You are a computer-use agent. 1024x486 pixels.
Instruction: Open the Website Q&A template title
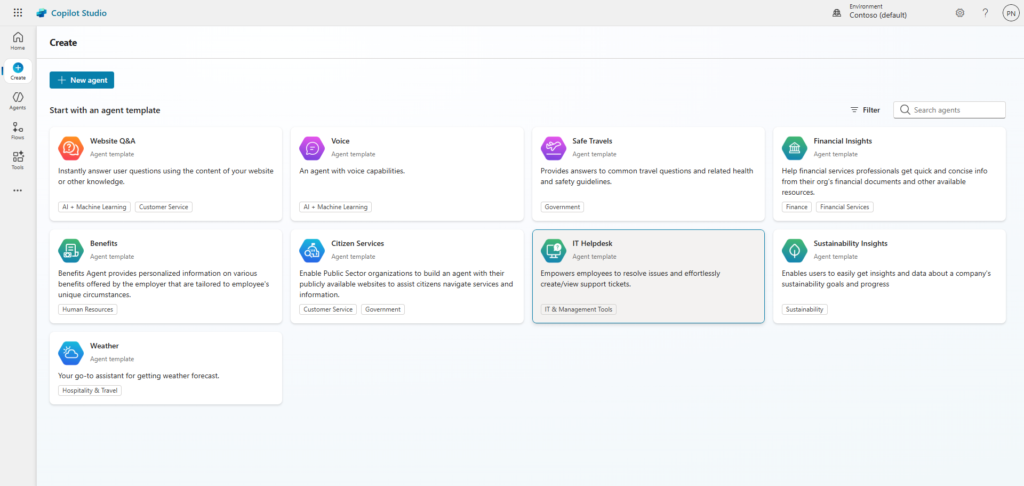113,140
